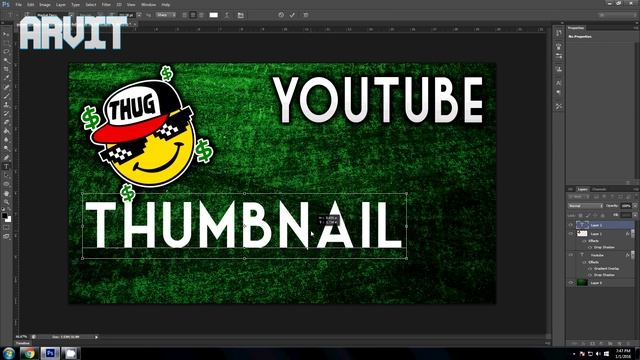Toggle Gradient Overlay effect visibility
The image size is (640, 360).
click(590, 269)
